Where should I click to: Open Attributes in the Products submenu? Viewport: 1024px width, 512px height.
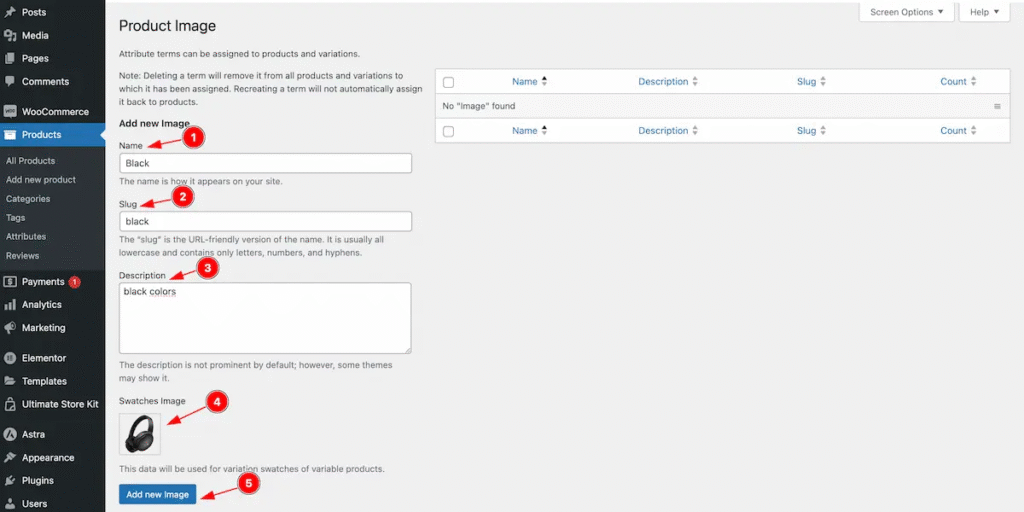(26, 236)
